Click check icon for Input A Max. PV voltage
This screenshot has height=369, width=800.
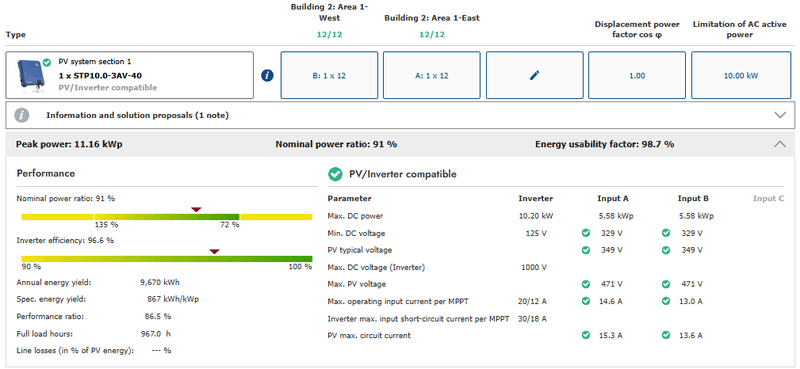[586, 284]
